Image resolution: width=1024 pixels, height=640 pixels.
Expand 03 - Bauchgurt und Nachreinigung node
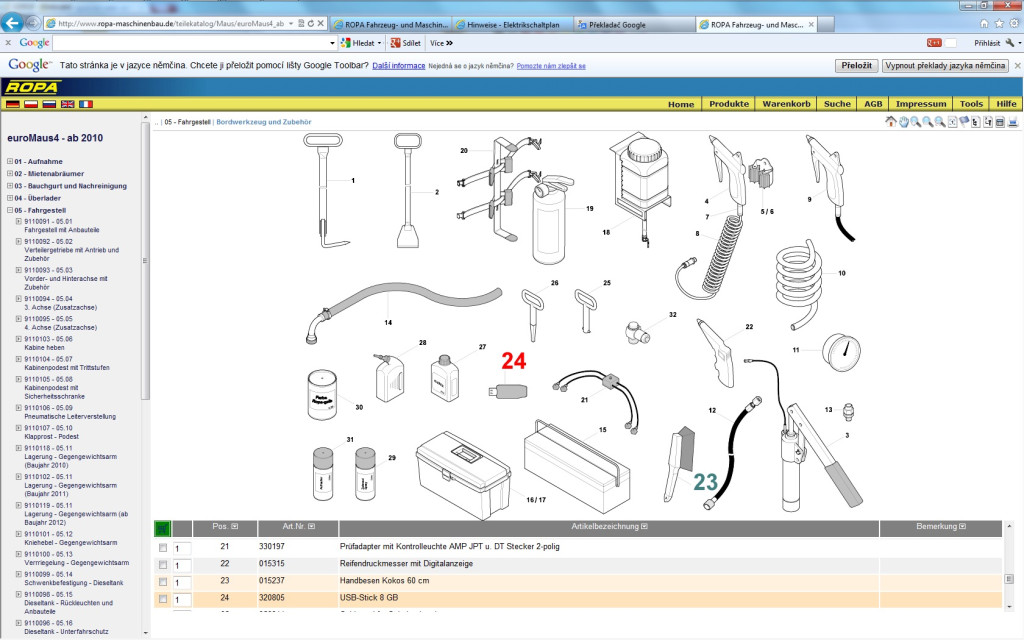pos(10,186)
